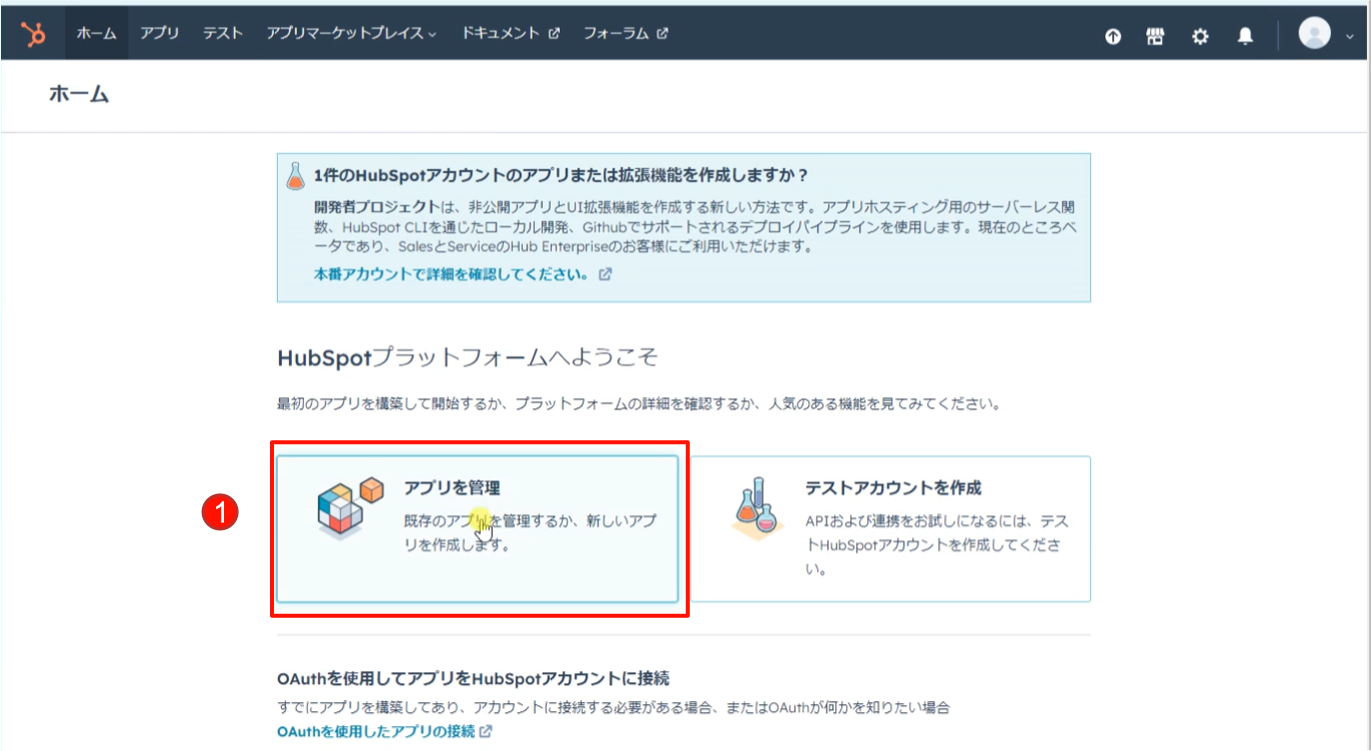Click the flasks icon on テストアカウントを作成

pyautogui.click(x=756, y=508)
